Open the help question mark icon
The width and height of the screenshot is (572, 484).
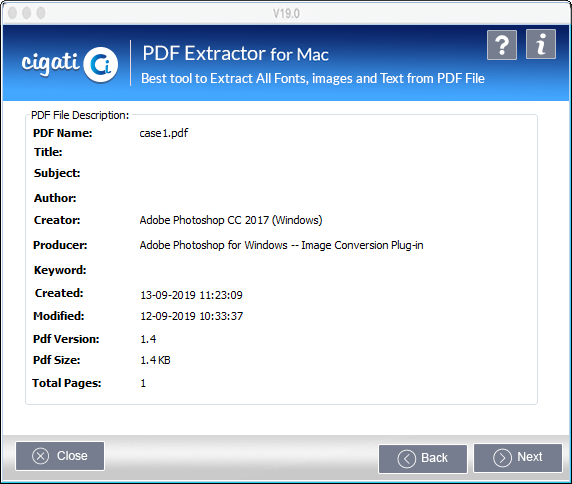502,45
